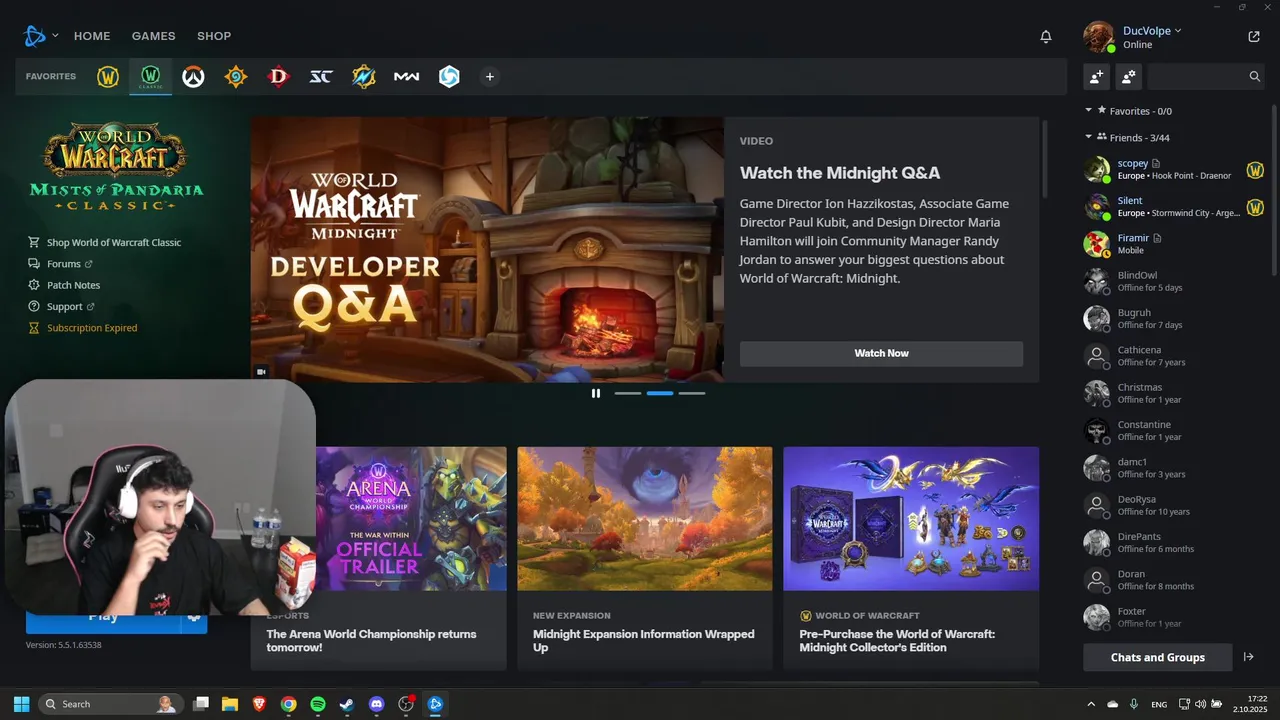This screenshot has width=1280, height=720.
Task: Open friend Firamir's entry
Action: tap(1176, 244)
